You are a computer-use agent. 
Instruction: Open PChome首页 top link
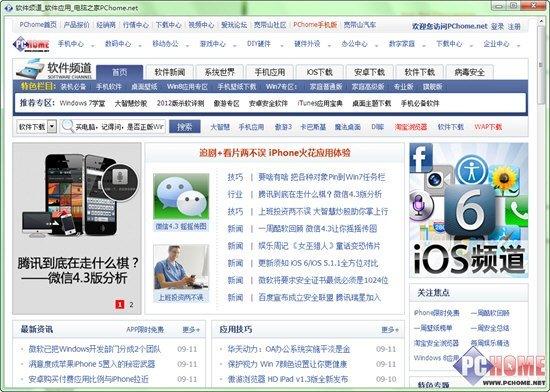click(x=38, y=25)
